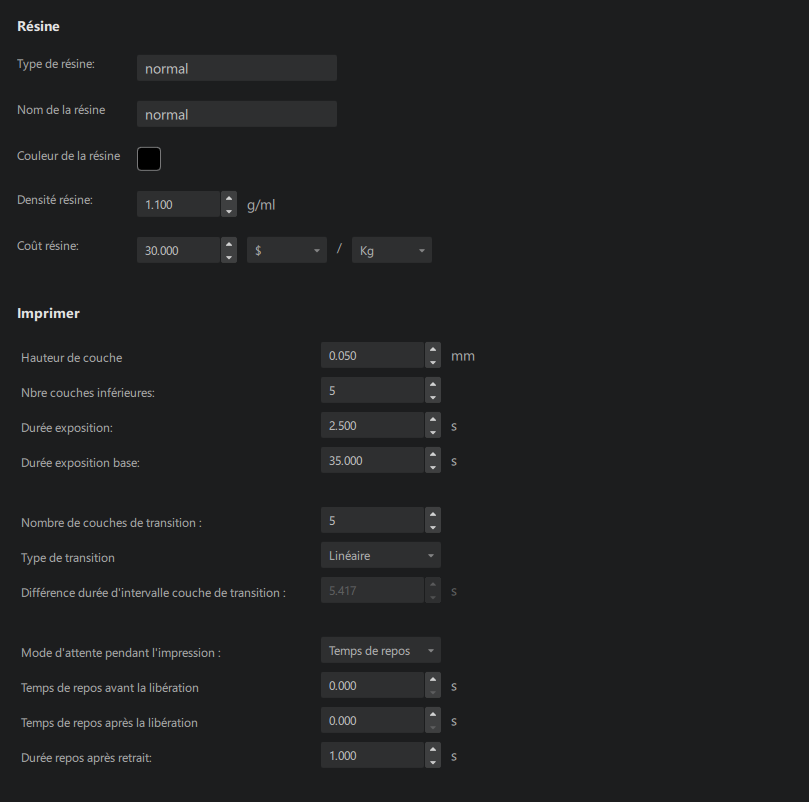Expand the Type de transition dropdown
Image resolution: width=809 pixels, height=802 pixels.
380,555
